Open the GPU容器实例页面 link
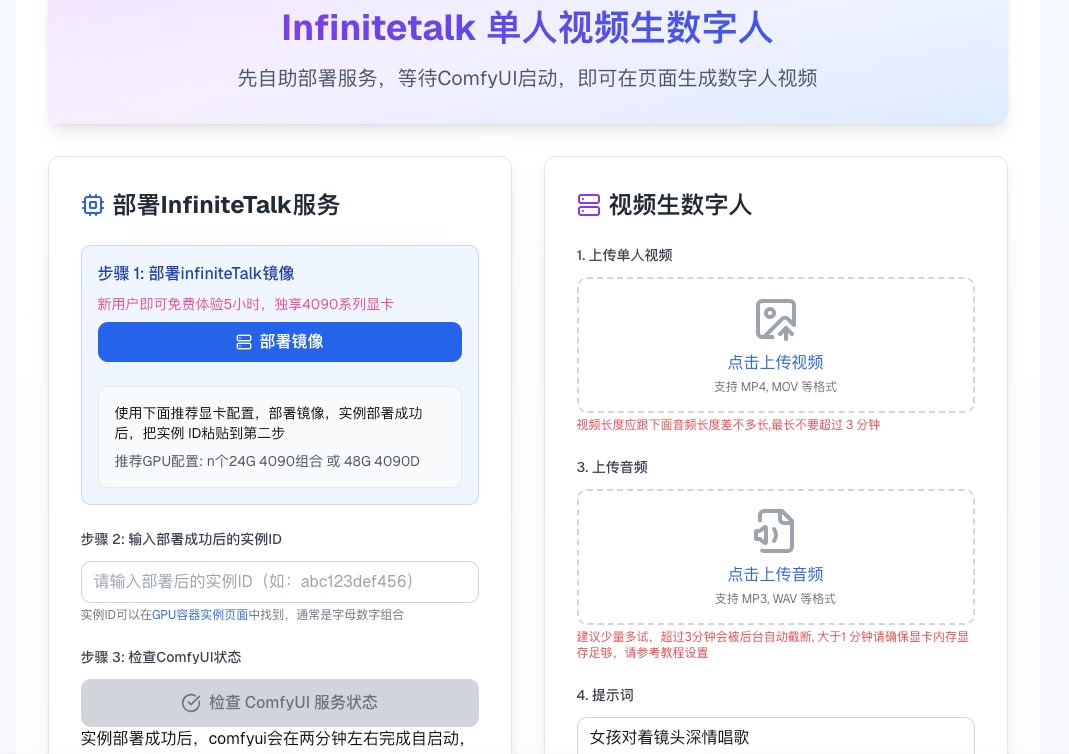Image resolution: width=1069 pixels, height=754 pixels. pyautogui.click(x=200, y=615)
